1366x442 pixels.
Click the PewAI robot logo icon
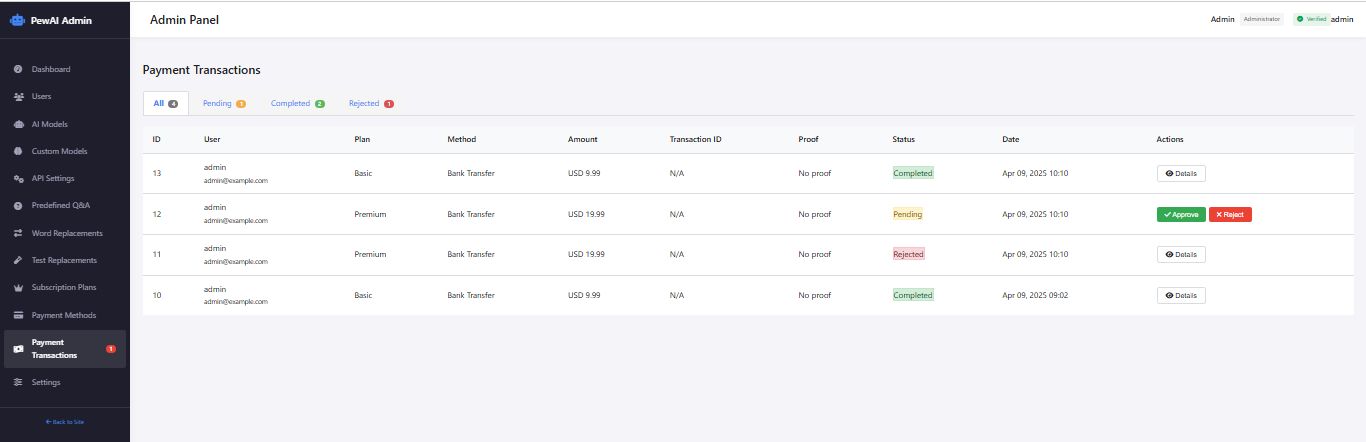pyautogui.click(x=17, y=19)
